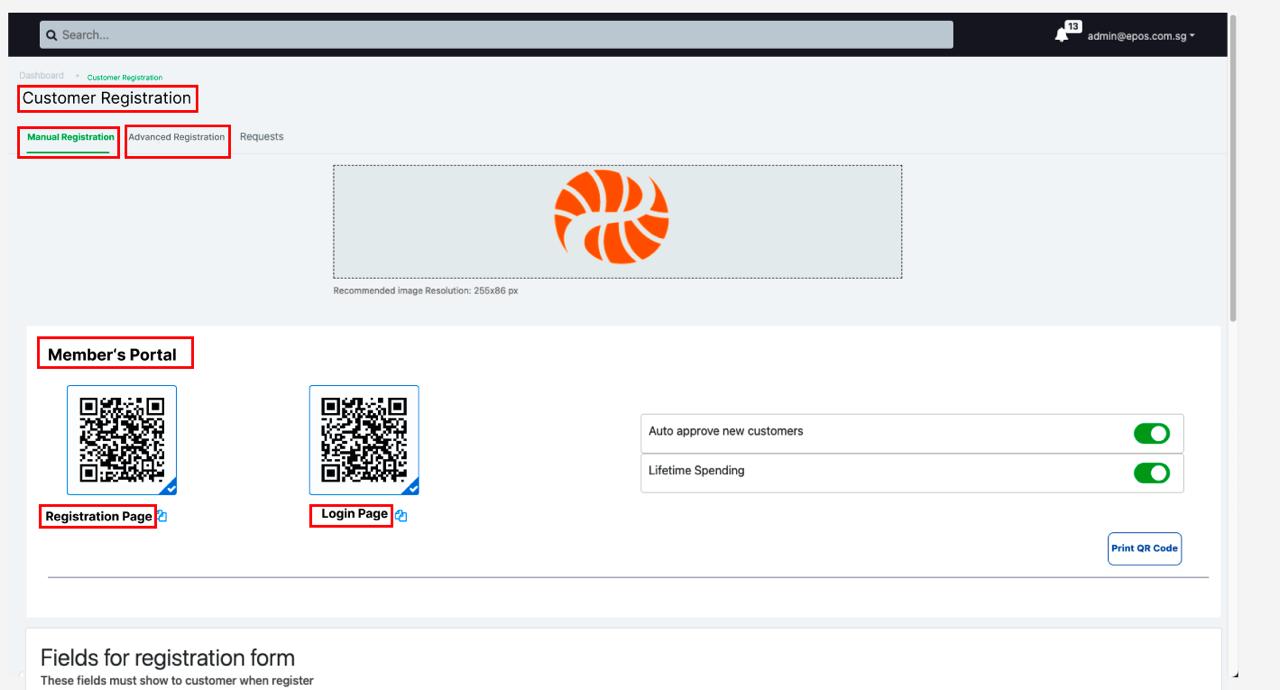1280x690 pixels.
Task: Select the Registration Page QR code
Action: pos(122,440)
